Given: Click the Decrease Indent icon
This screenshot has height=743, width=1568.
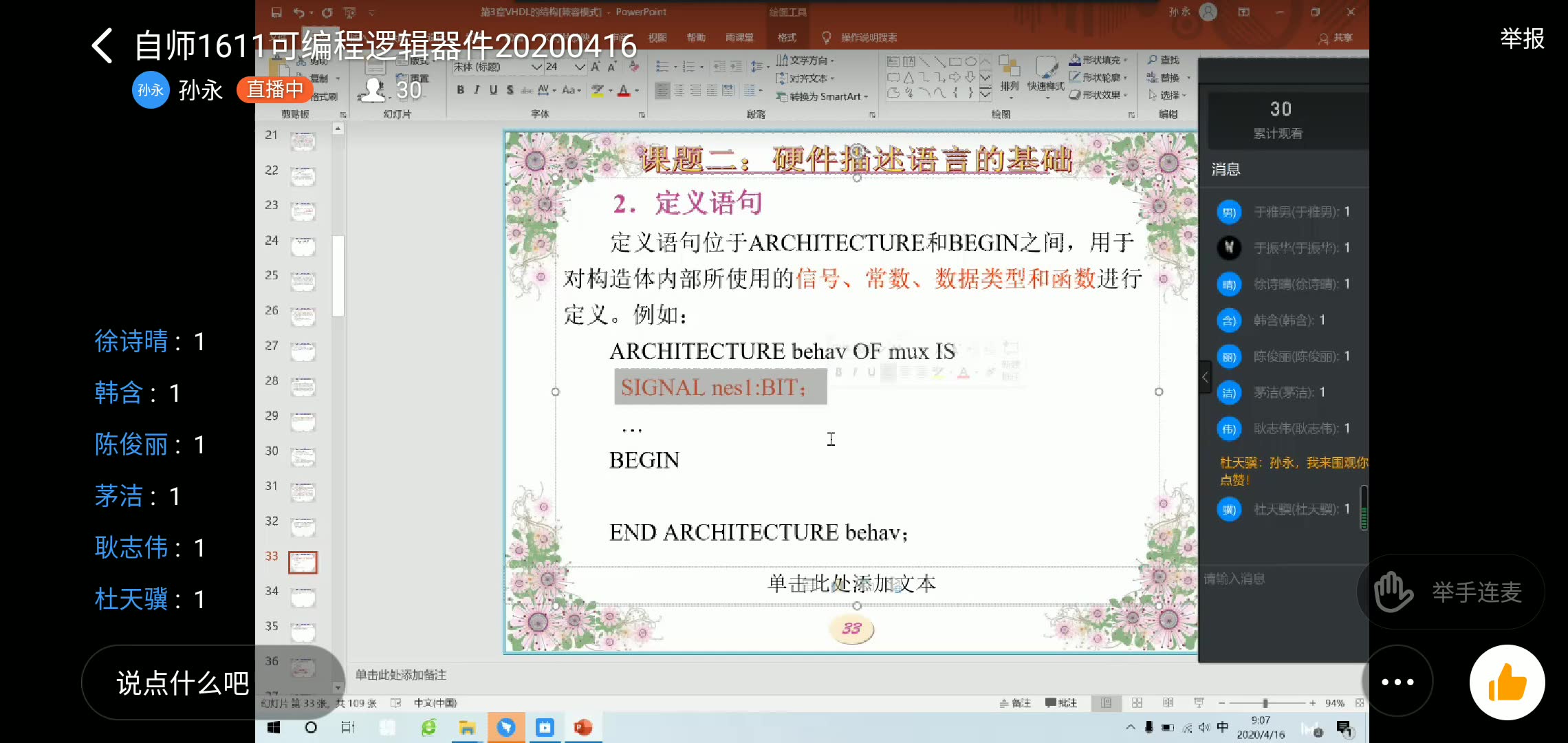Looking at the screenshot, I should pyautogui.click(x=719, y=67).
